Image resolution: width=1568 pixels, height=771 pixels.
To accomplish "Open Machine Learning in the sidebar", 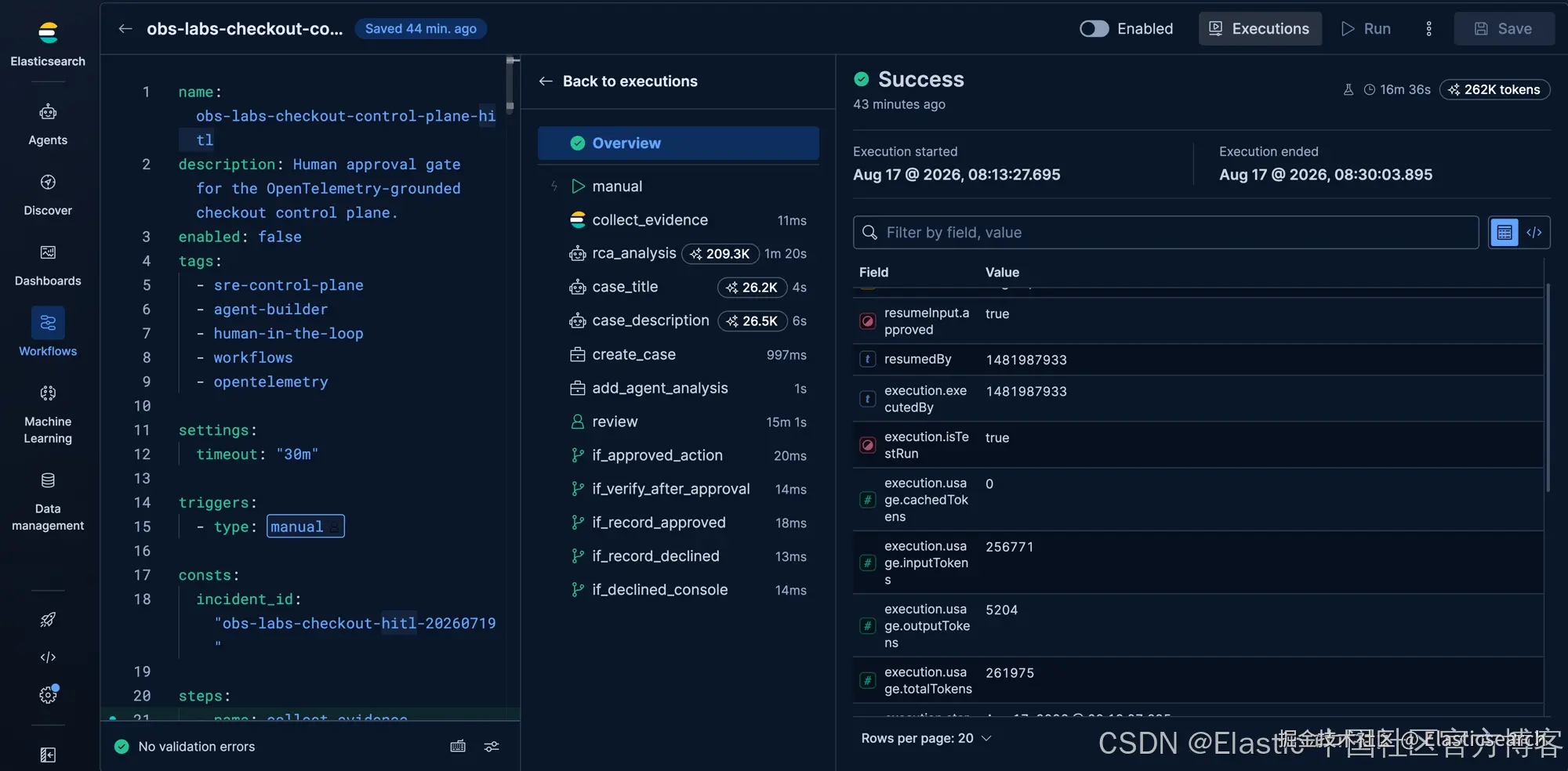I will pyautogui.click(x=48, y=414).
